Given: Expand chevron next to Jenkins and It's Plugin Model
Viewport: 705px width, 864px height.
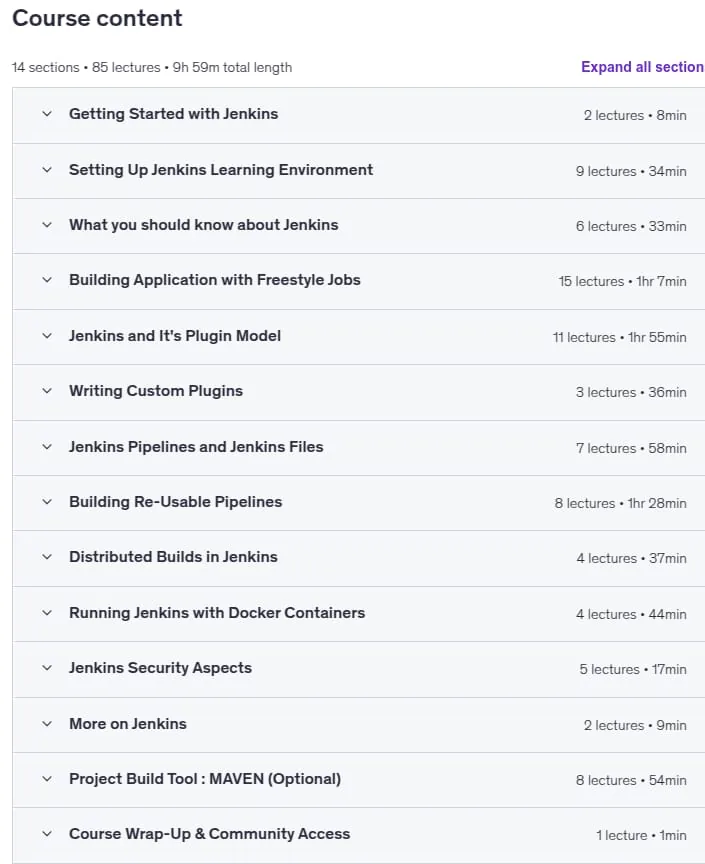Looking at the screenshot, I should [47, 336].
